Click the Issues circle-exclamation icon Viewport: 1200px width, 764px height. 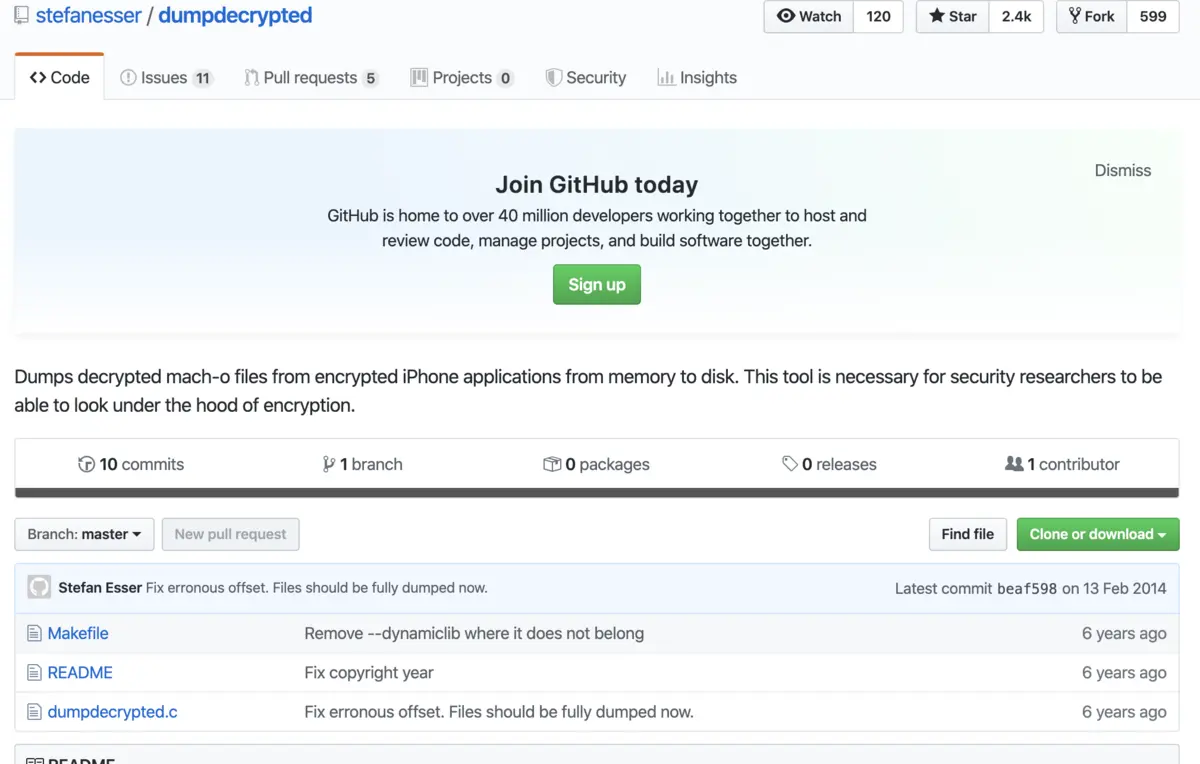pos(128,77)
